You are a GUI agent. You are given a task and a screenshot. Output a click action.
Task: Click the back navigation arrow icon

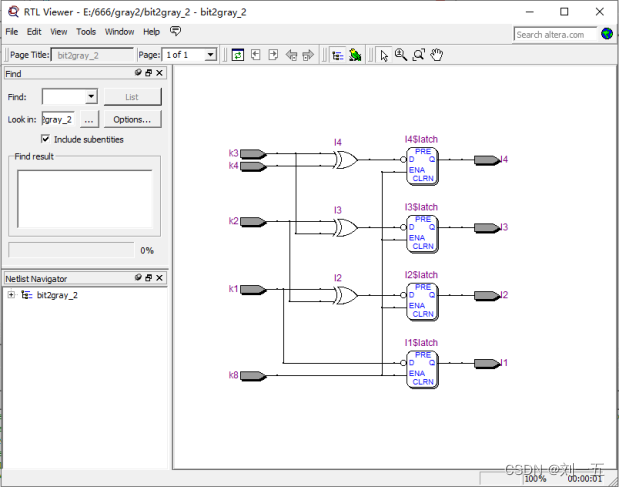point(291,55)
